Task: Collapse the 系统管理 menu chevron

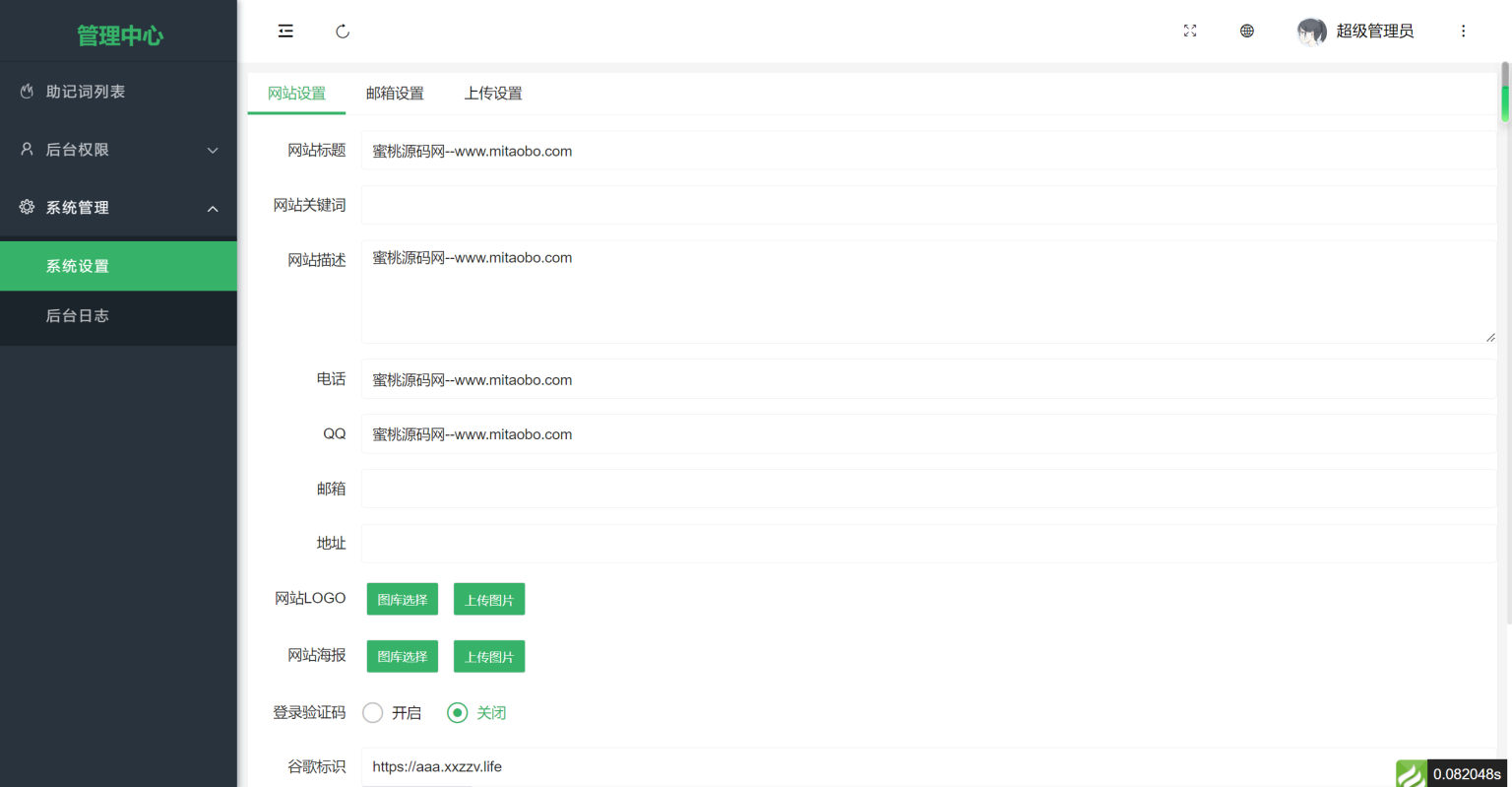Action: [x=213, y=208]
